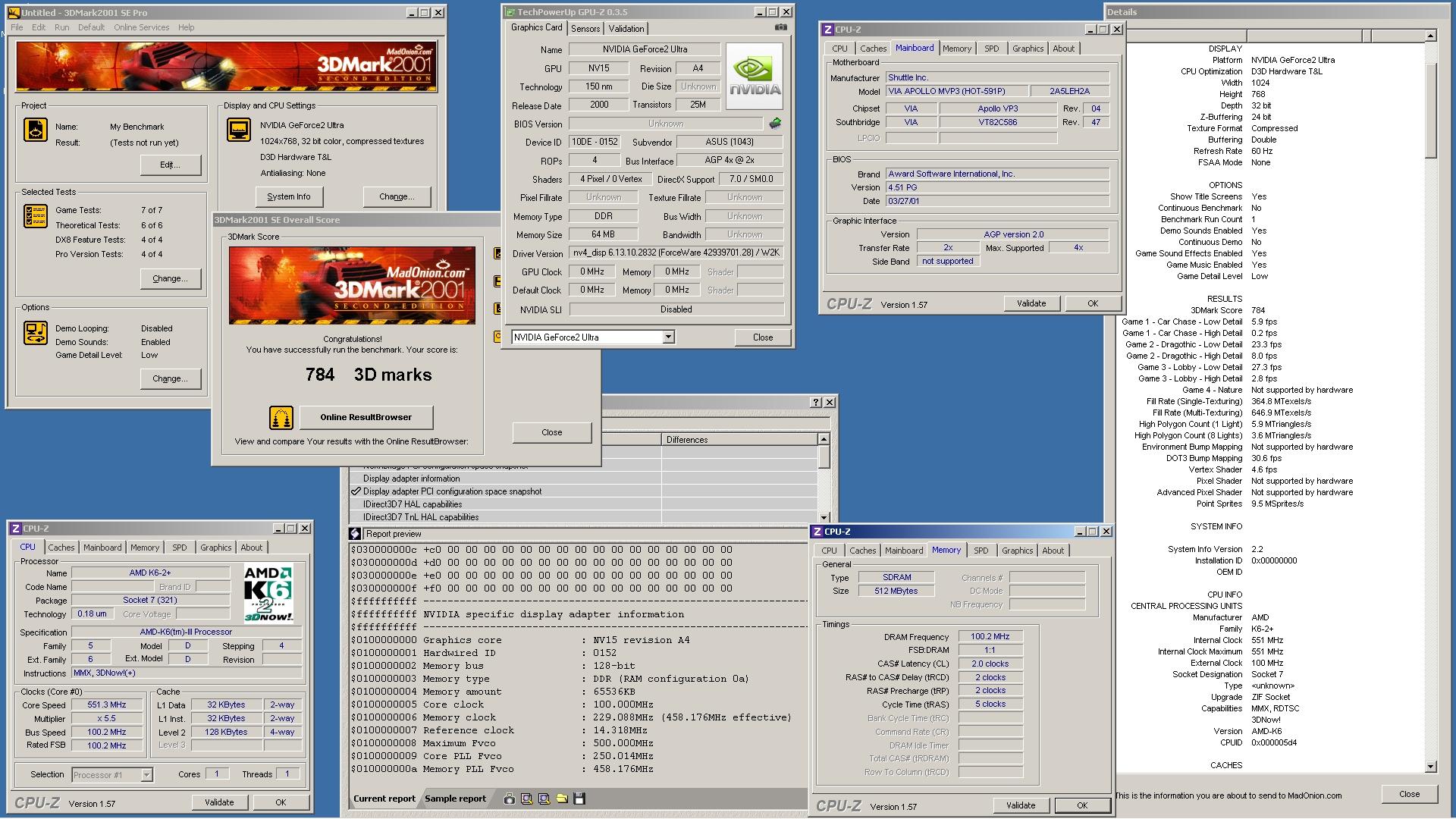Switch to the Sample report tab
This screenshot has height=819, width=1456.
click(455, 799)
